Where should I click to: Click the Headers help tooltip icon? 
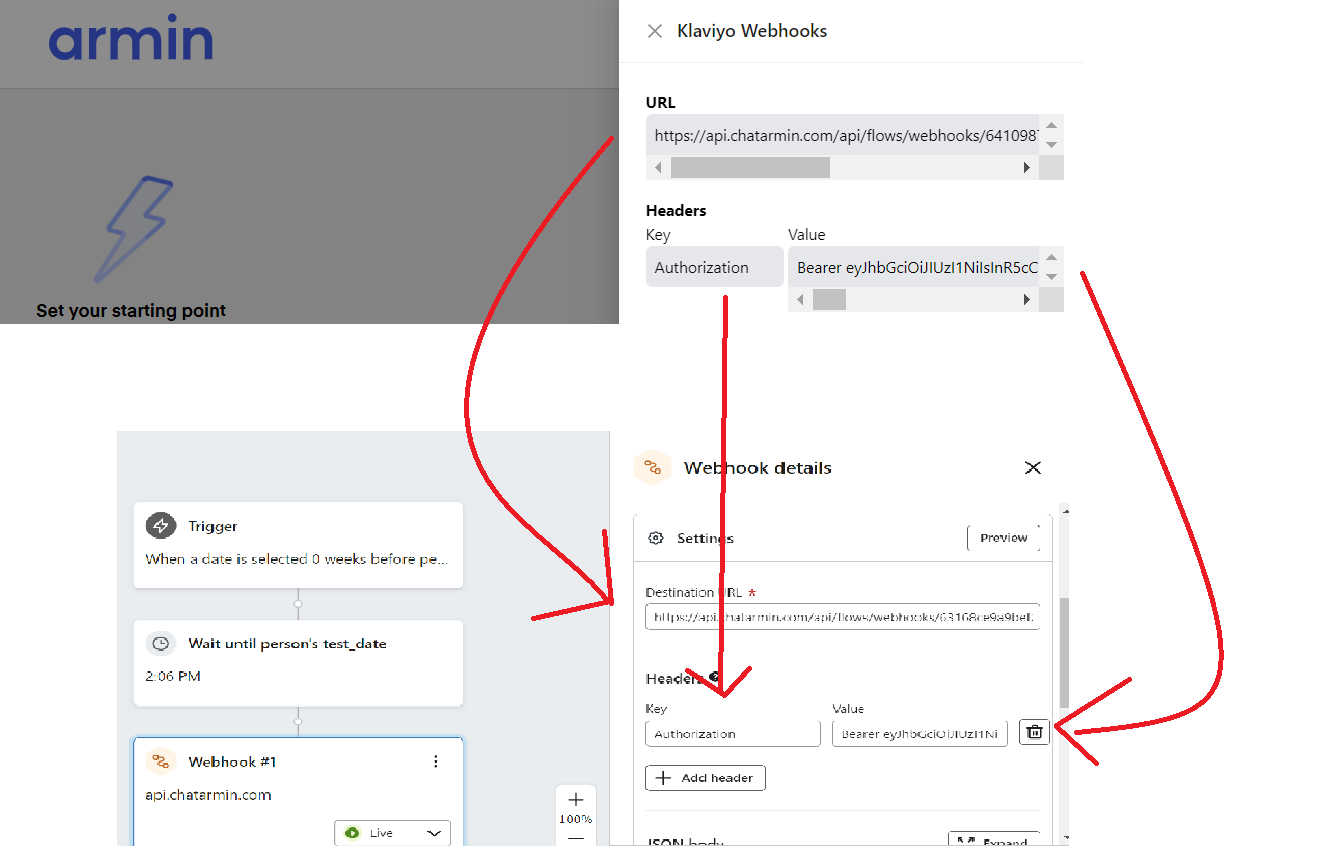click(x=714, y=677)
